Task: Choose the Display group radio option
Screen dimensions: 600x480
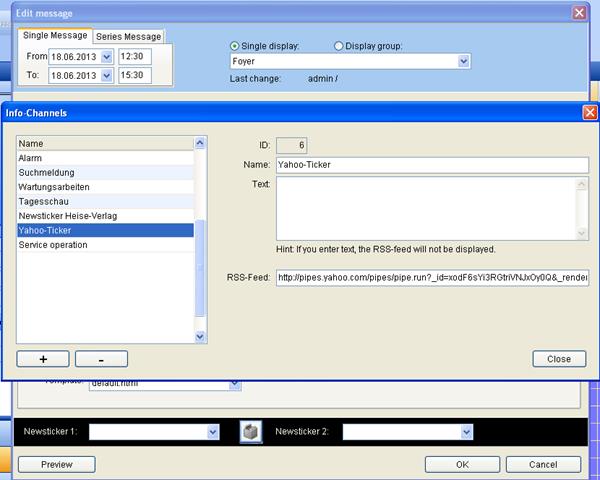Action: tap(339, 46)
